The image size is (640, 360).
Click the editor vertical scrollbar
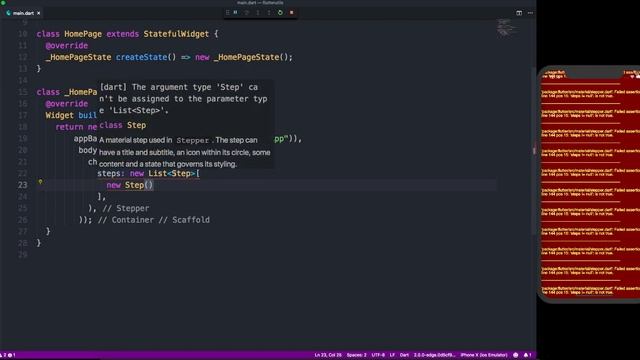[x=534, y=151]
